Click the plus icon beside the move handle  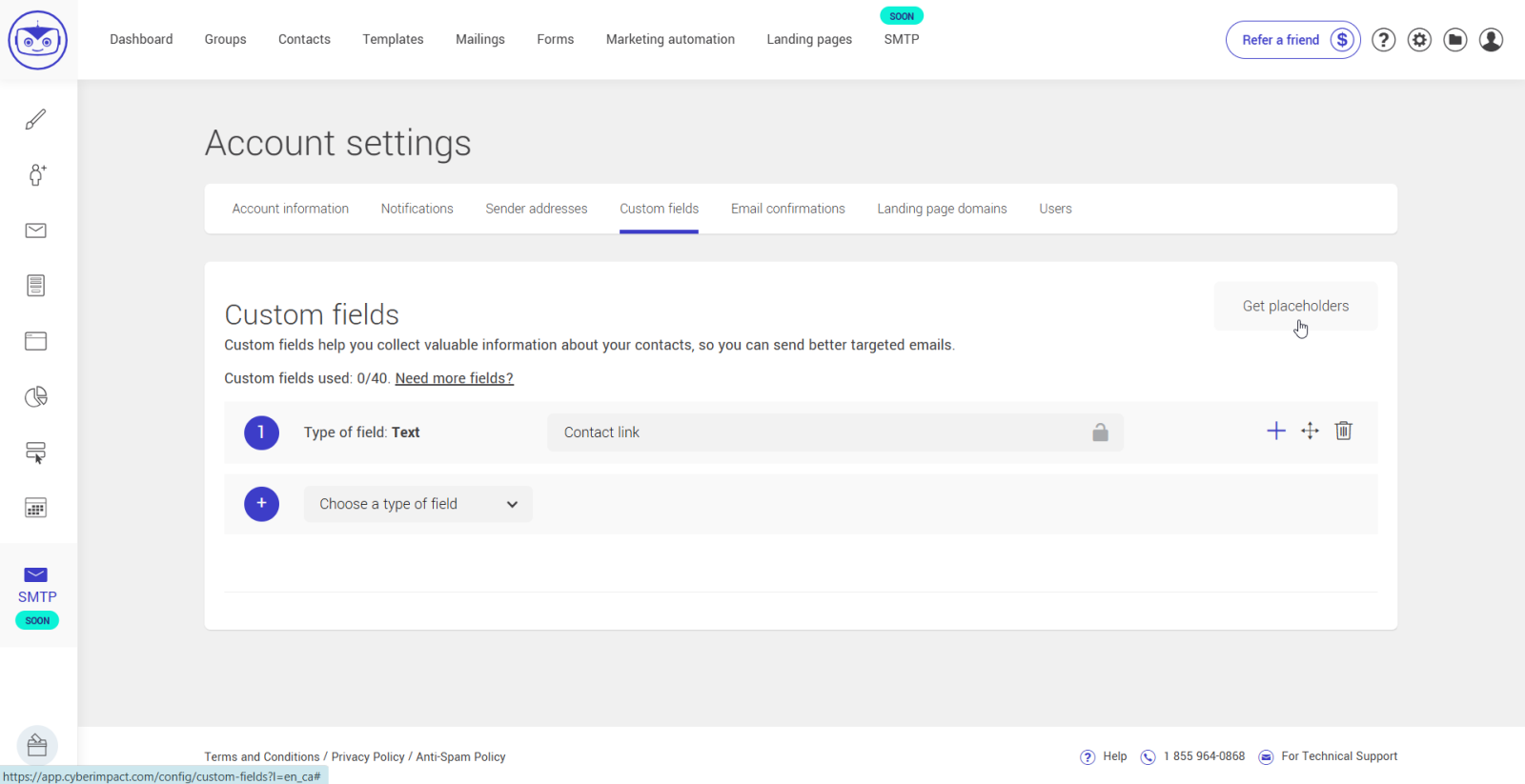1275,431
